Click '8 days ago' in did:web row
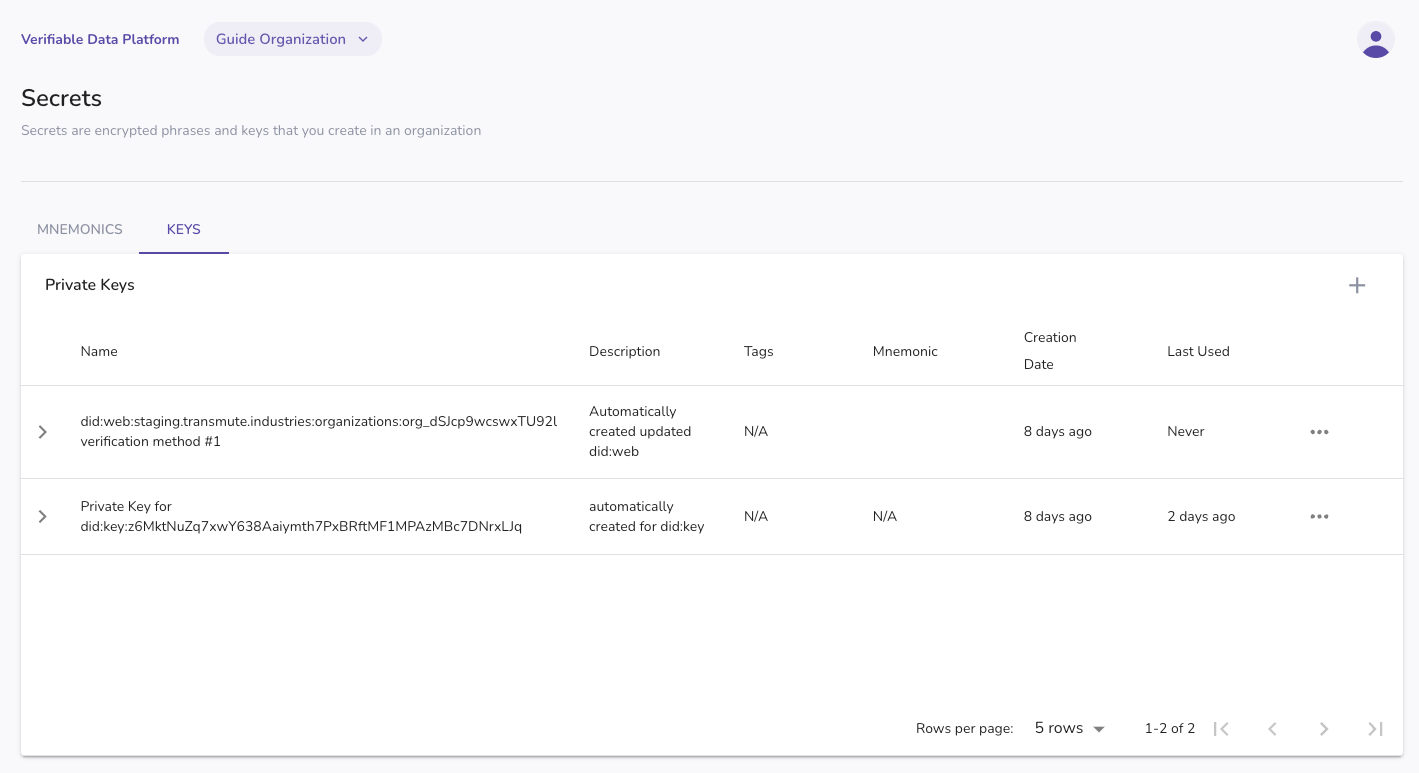The image size is (1419, 773). click(1058, 431)
